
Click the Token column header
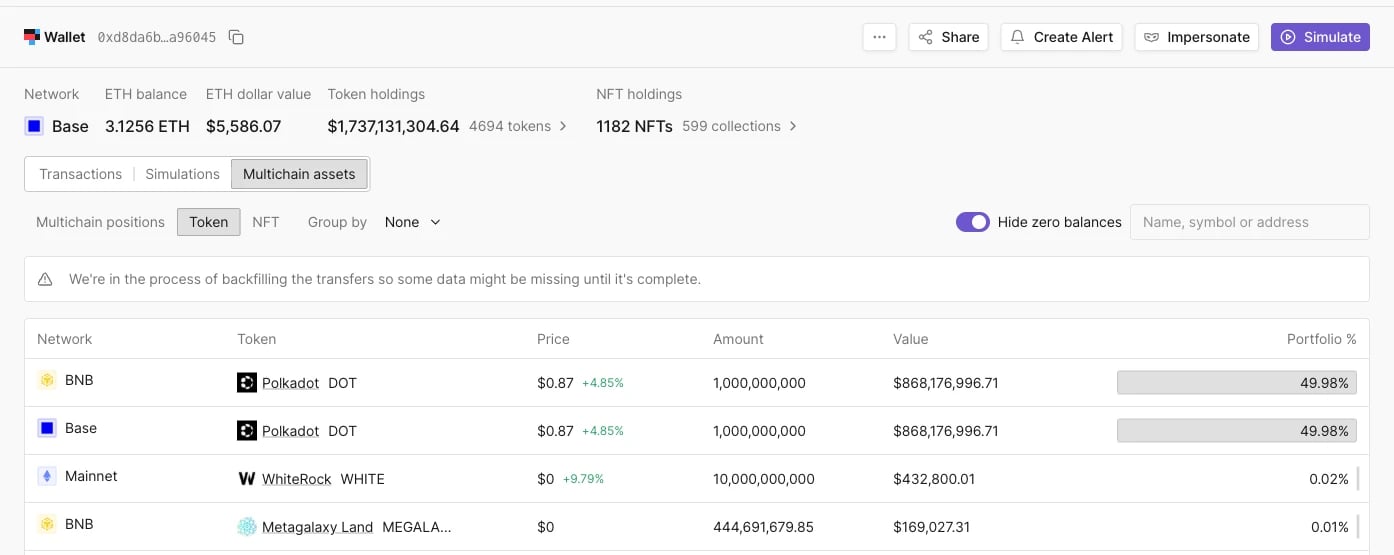(256, 339)
